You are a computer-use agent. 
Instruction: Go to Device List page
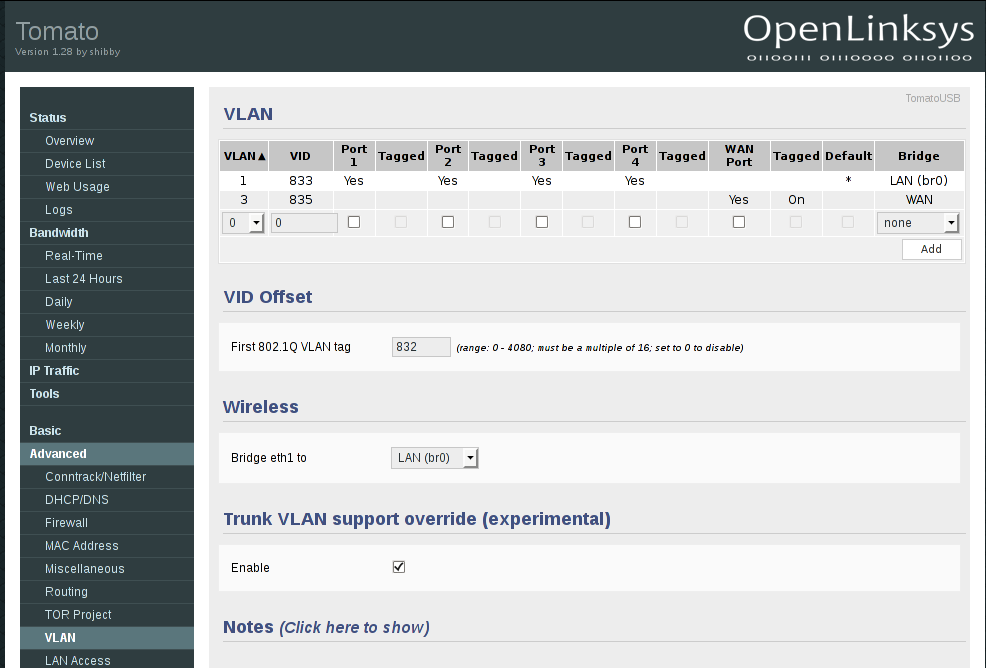point(75,164)
